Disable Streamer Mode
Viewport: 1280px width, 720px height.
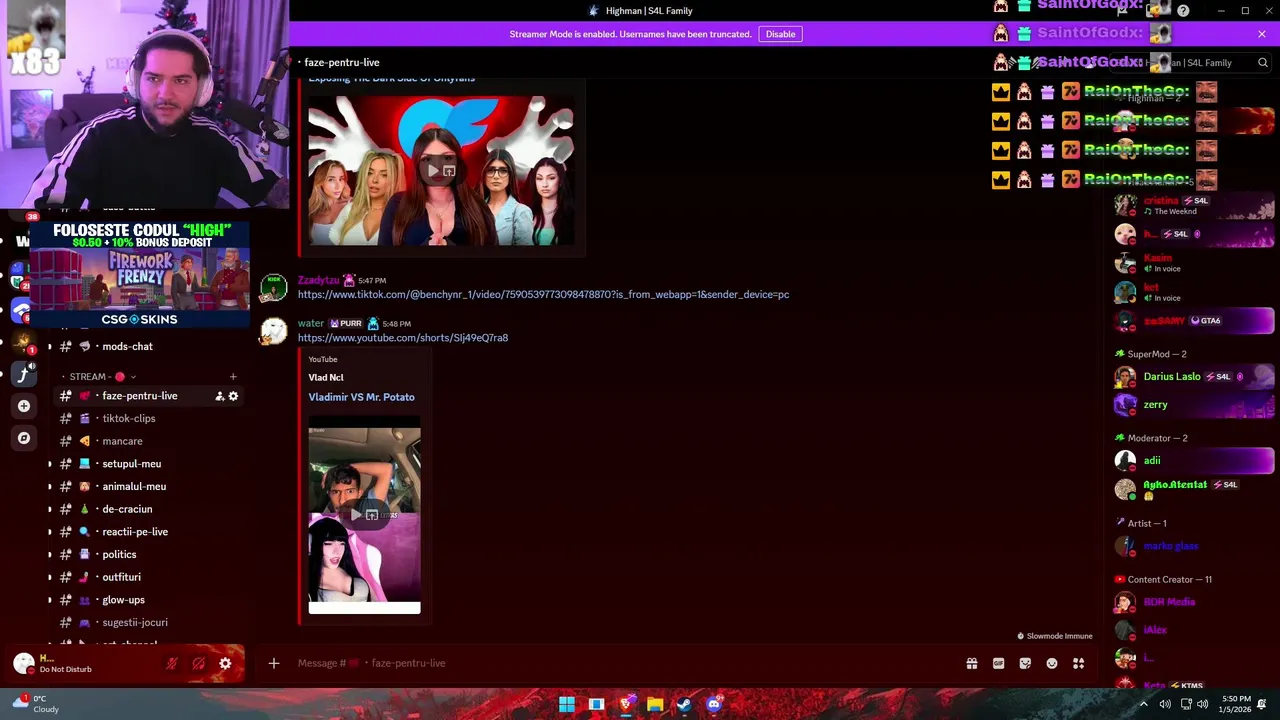tap(780, 34)
